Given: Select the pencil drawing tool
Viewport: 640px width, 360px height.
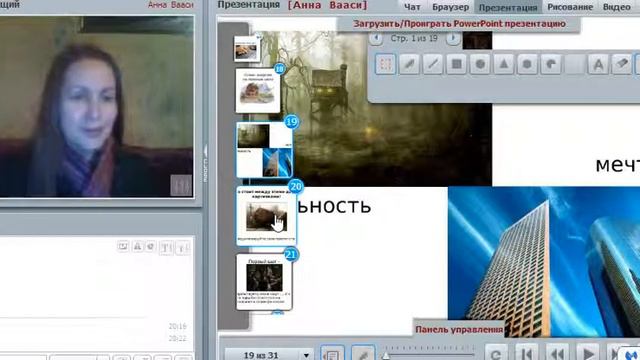Looking at the screenshot, I should click(x=409, y=64).
